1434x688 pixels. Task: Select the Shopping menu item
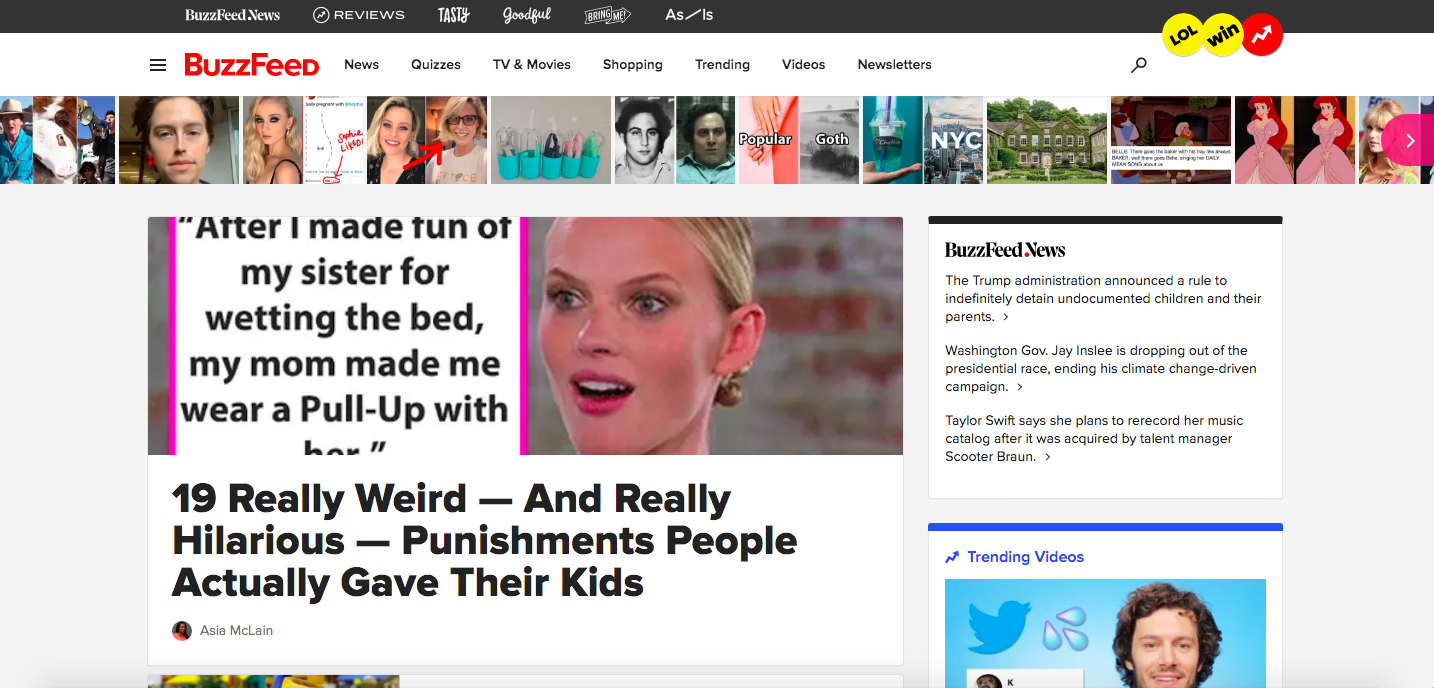pyautogui.click(x=633, y=65)
